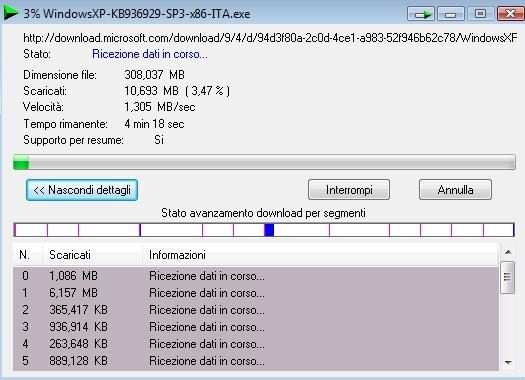Click the 'Si' resume support value
Screen dimensions: 525x380
(159, 140)
